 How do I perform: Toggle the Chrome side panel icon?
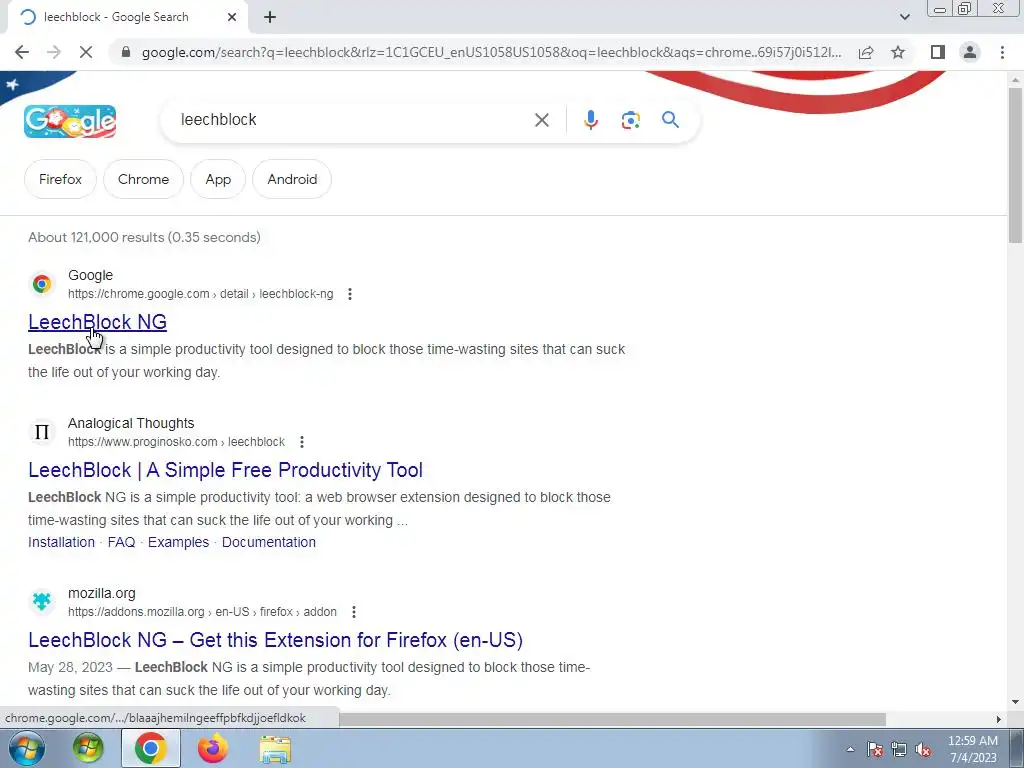938,52
